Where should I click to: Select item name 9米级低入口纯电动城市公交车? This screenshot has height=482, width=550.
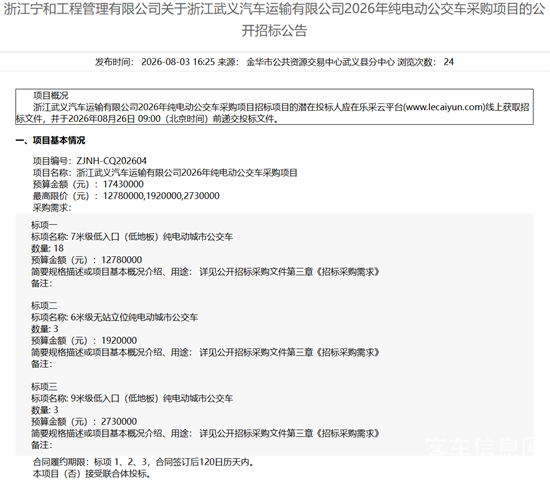pyautogui.click(x=152, y=399)
